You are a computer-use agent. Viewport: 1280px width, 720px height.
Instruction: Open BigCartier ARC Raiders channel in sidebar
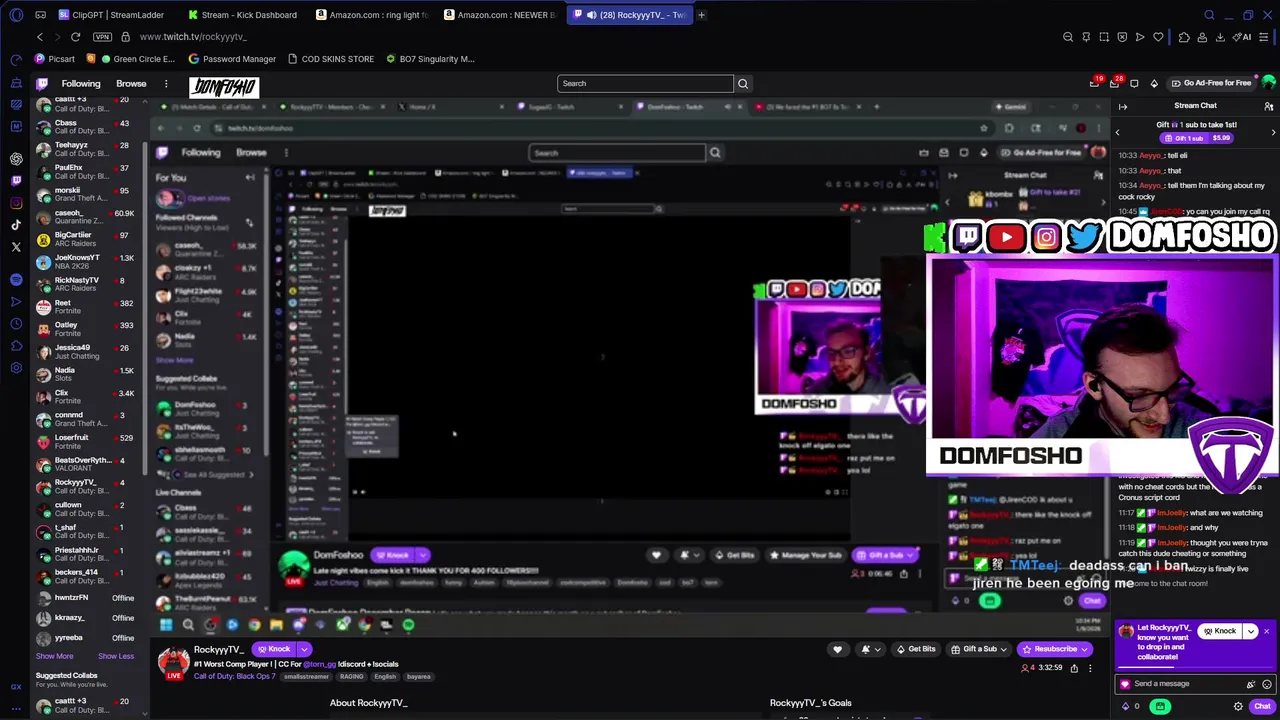pos(85,239)
